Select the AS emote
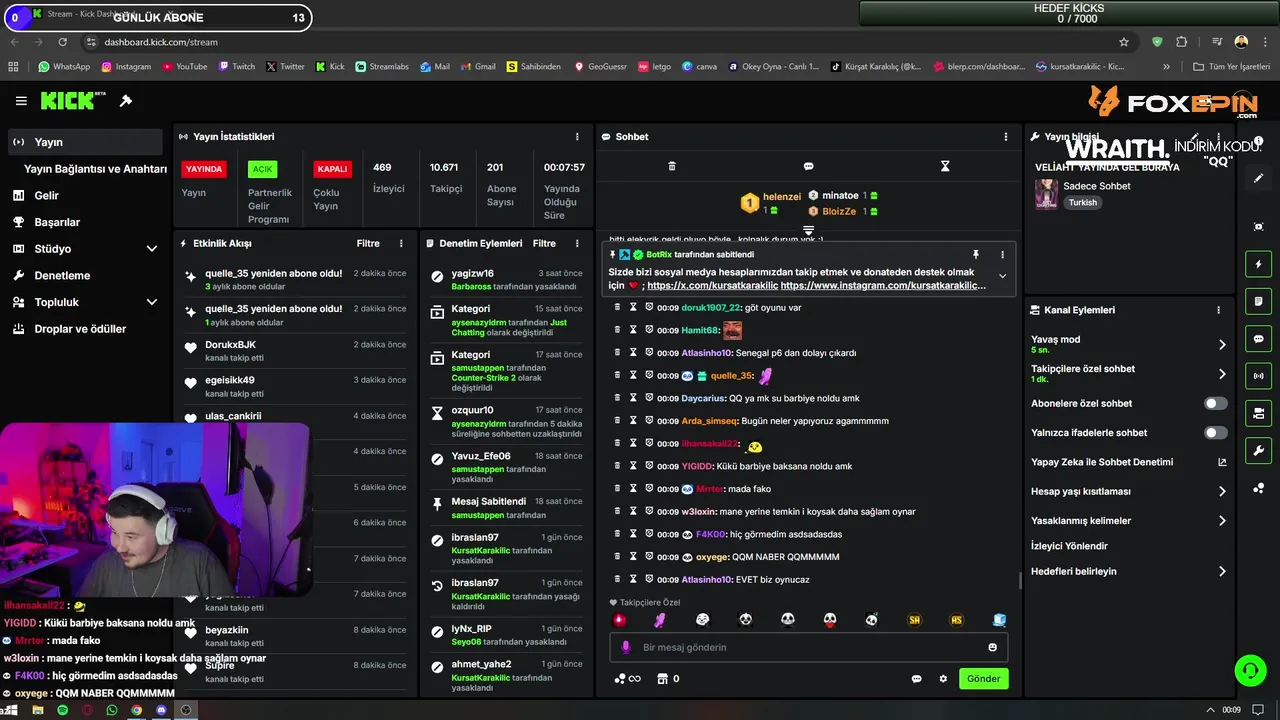 (956, 620)
